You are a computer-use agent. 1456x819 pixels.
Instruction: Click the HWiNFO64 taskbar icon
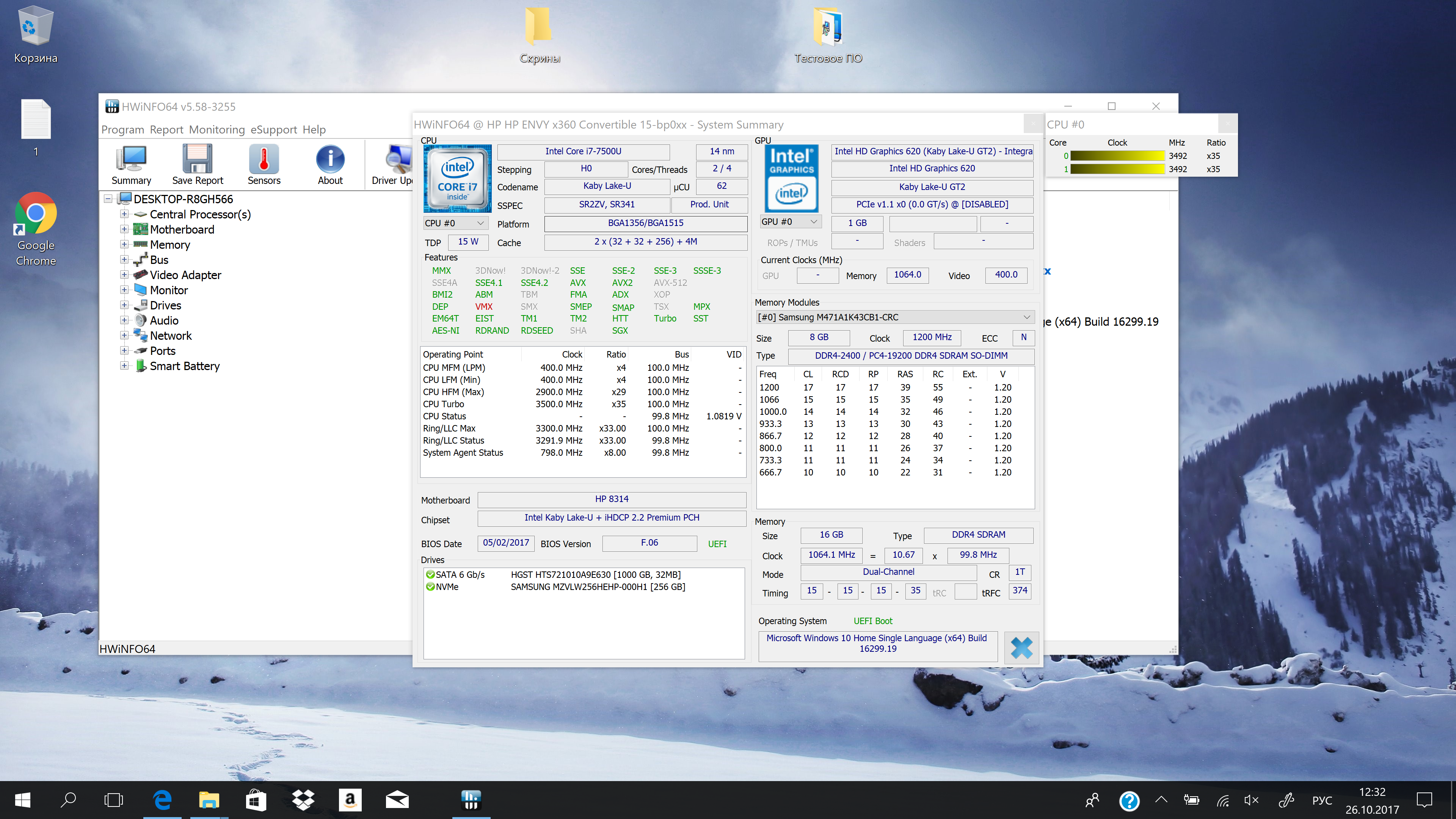point(471,800)
